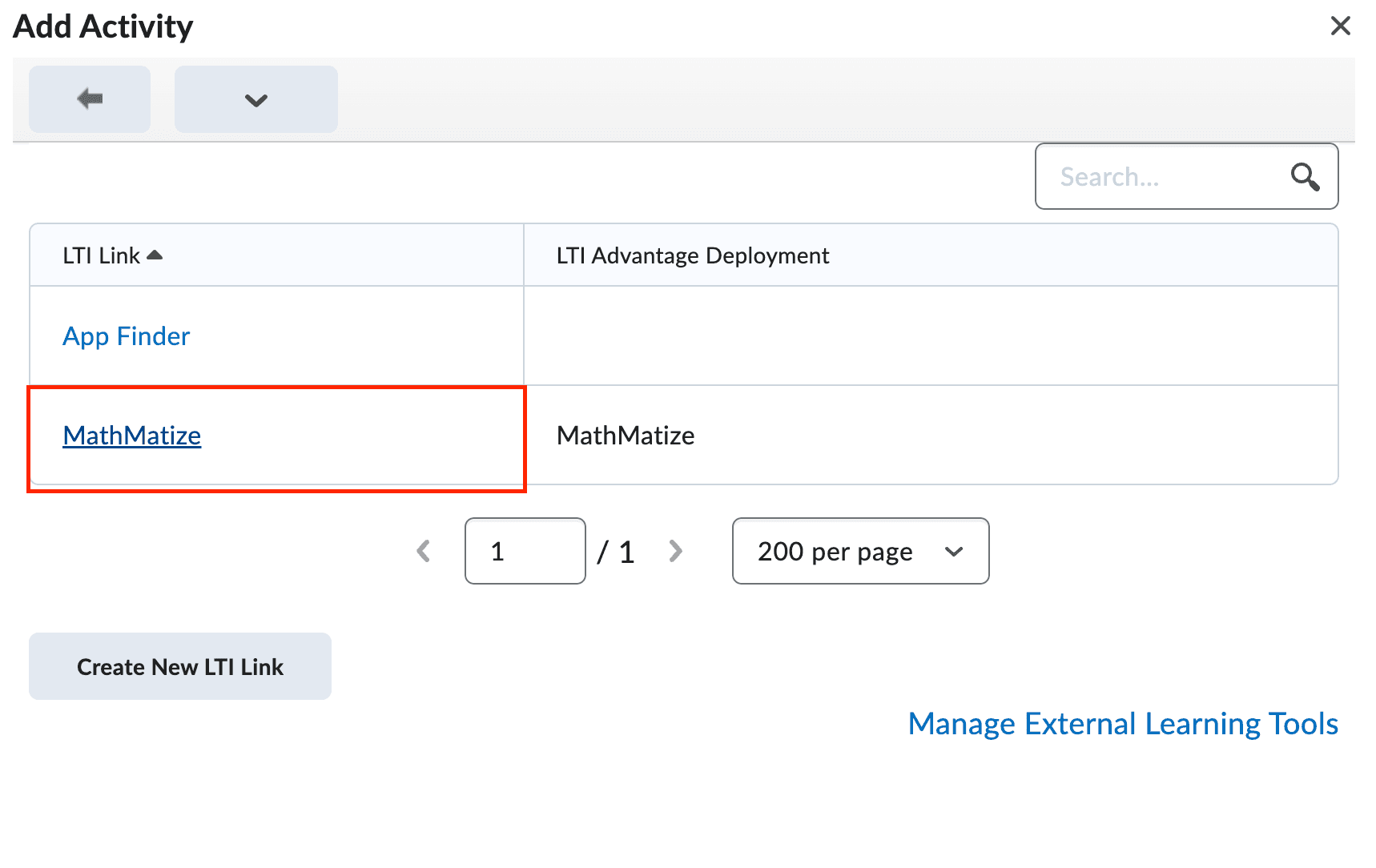The image size is (1376, 868).
Task: Open the 200 per page dropdown
Action: click(861, 551)
